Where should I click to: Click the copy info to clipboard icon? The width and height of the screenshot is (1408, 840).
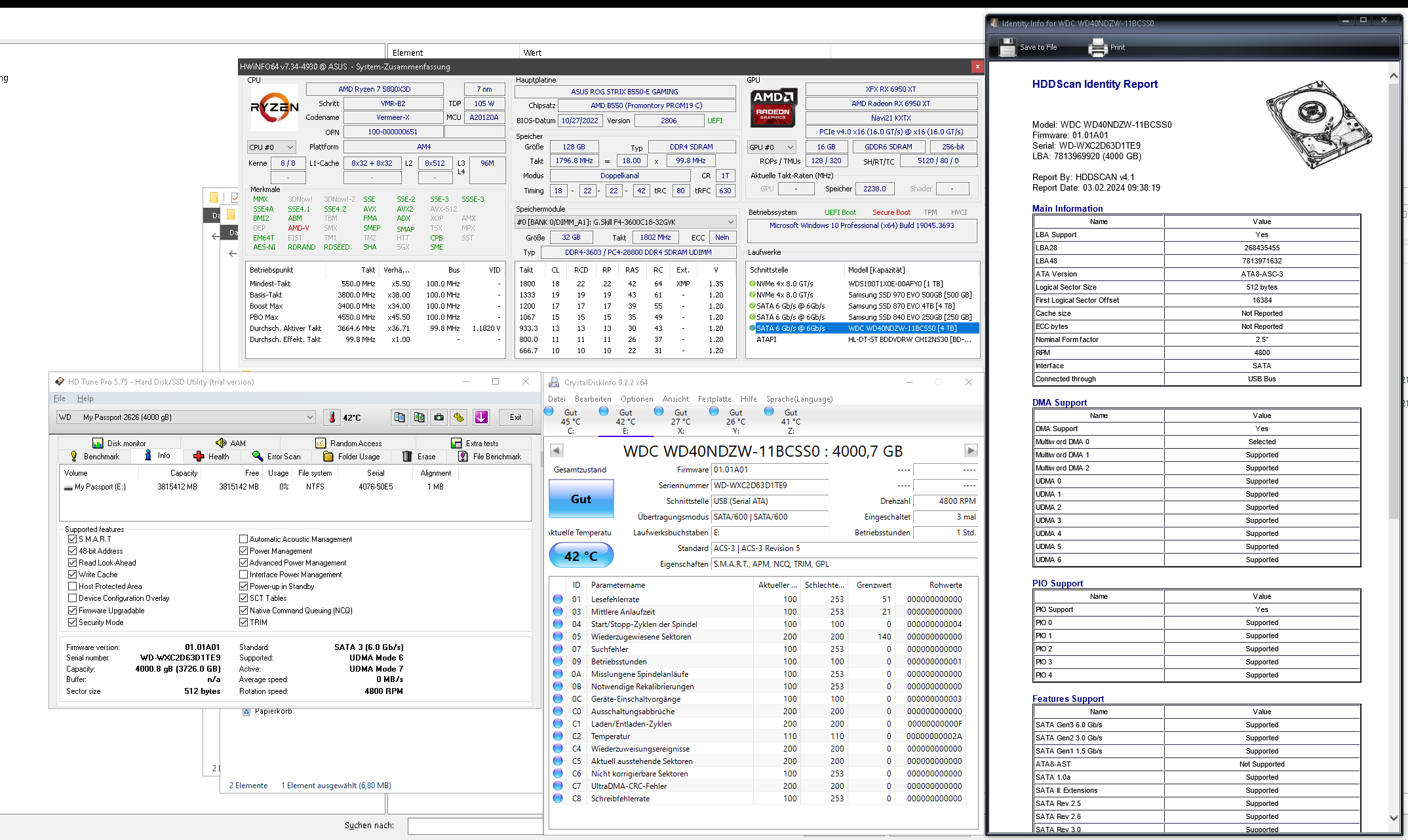click(399, 417)
